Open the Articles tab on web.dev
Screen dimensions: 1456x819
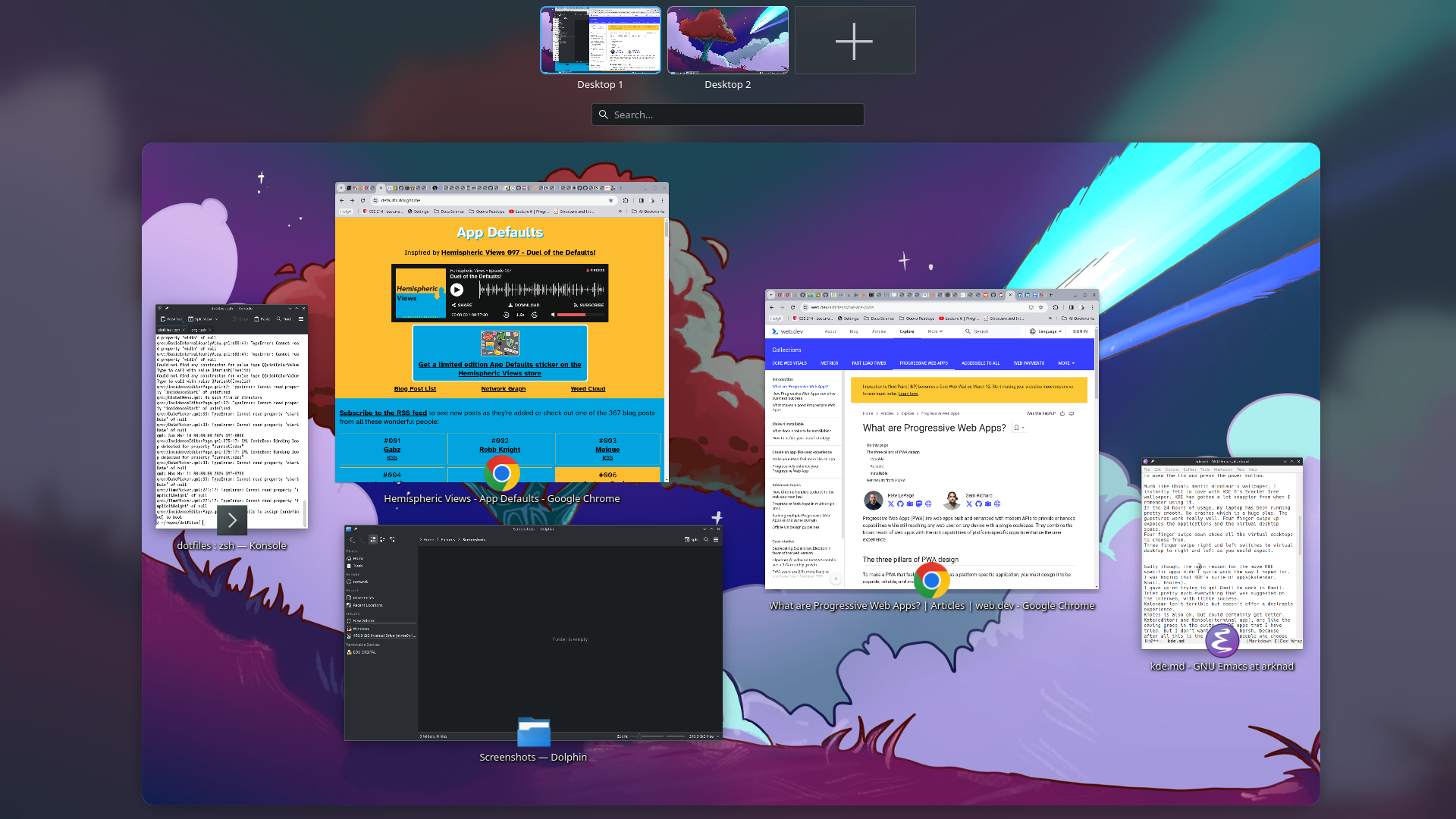pos(879,331)
